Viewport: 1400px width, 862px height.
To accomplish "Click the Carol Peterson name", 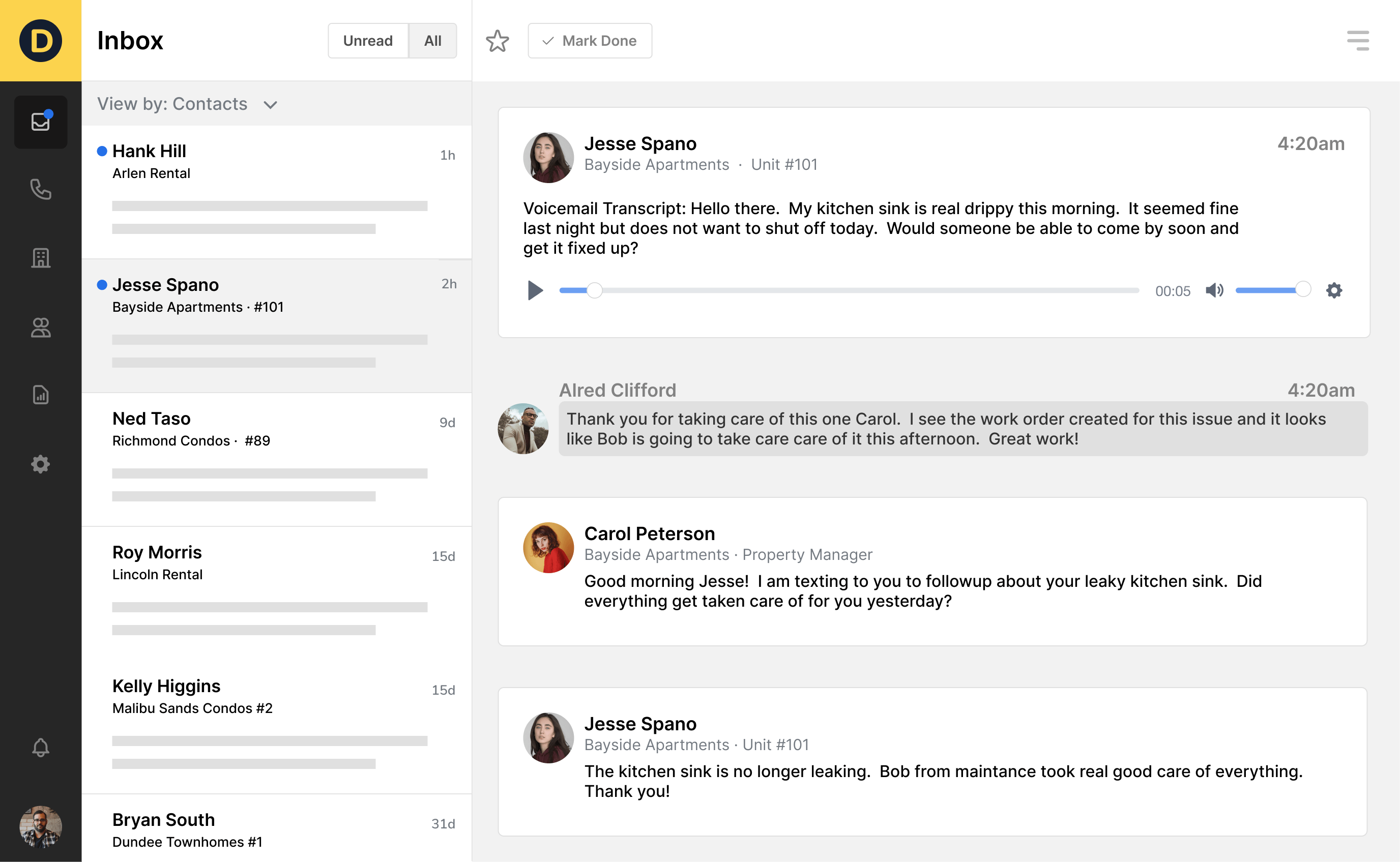I will [650, 533].
